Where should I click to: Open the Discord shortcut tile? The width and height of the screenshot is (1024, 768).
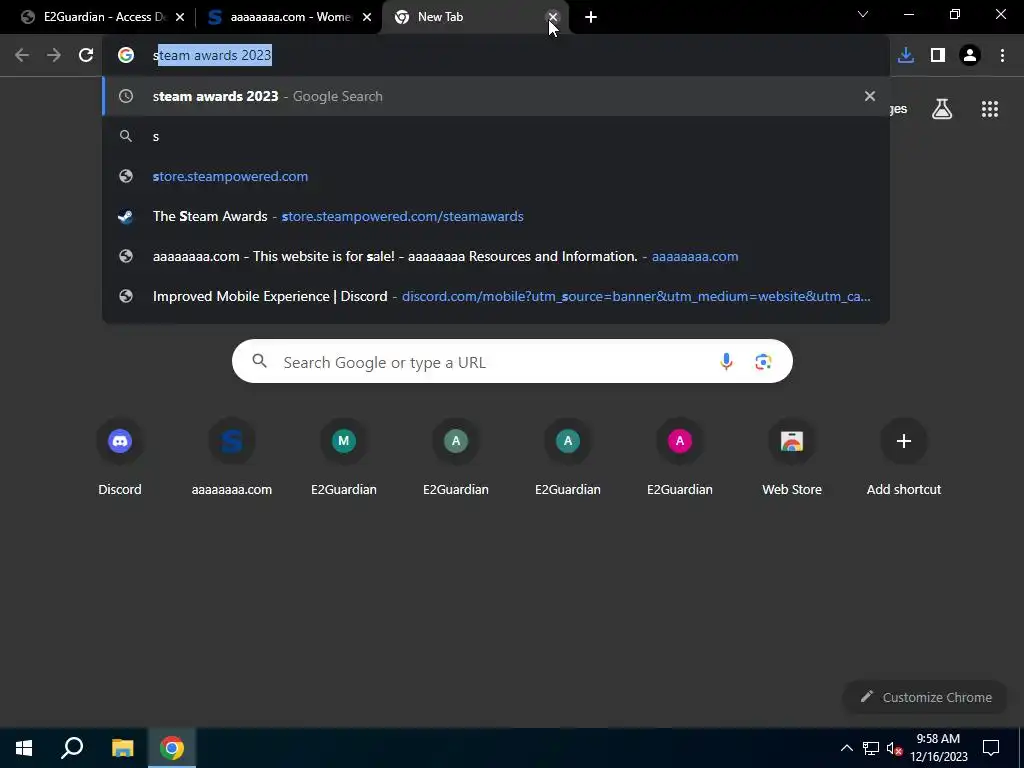pos(120,456)
